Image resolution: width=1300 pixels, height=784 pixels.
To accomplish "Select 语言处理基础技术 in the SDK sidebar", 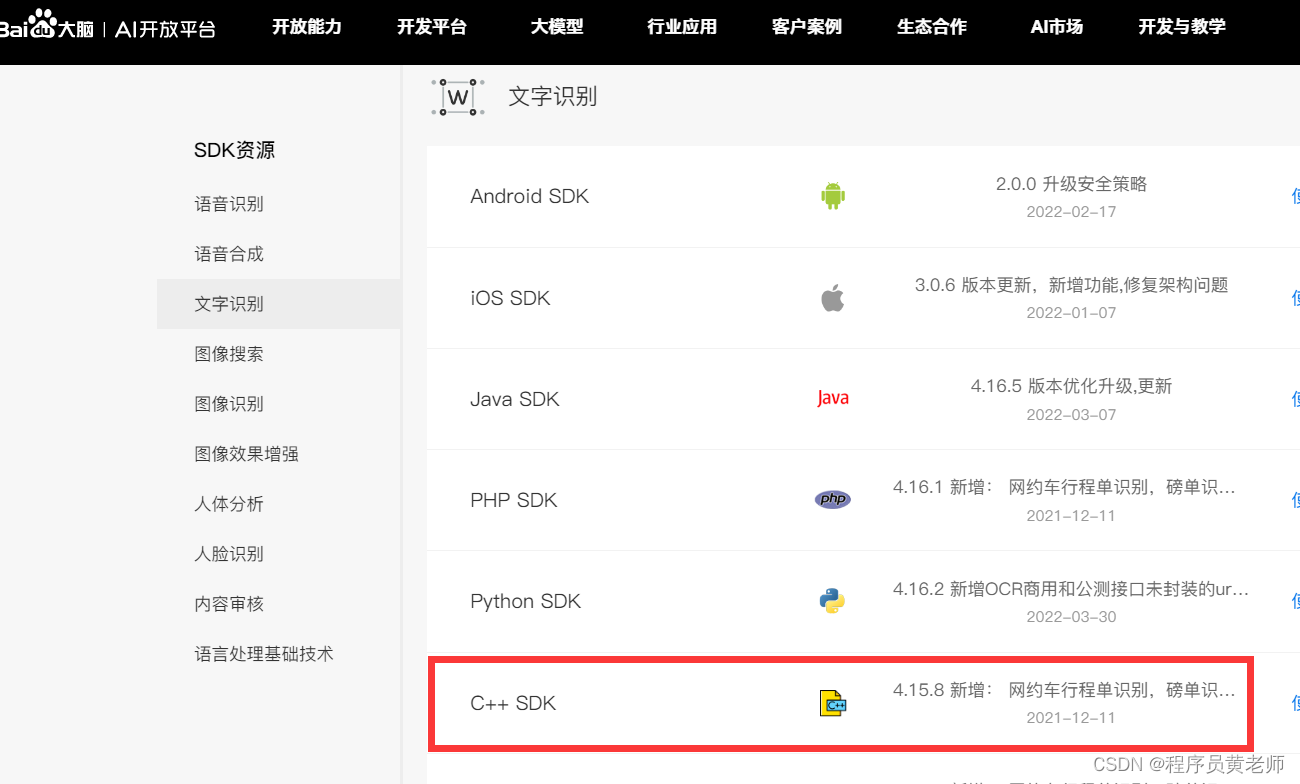I will (264, 654).
